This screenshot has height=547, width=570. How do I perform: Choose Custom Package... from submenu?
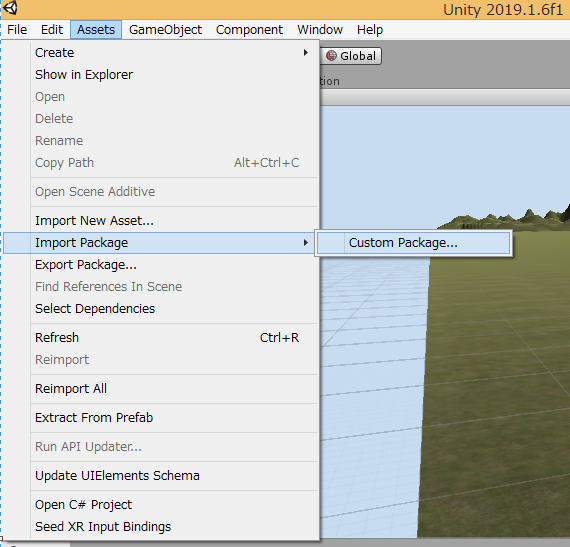click(414, 243)
